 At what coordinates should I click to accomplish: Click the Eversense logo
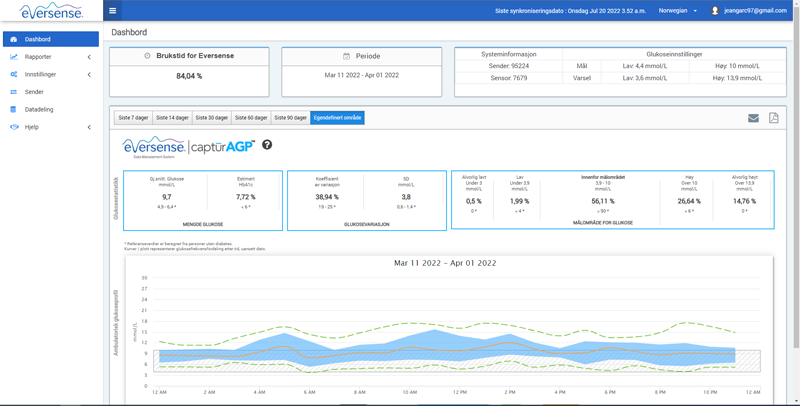pyautogui.click(x=51, y=11)
